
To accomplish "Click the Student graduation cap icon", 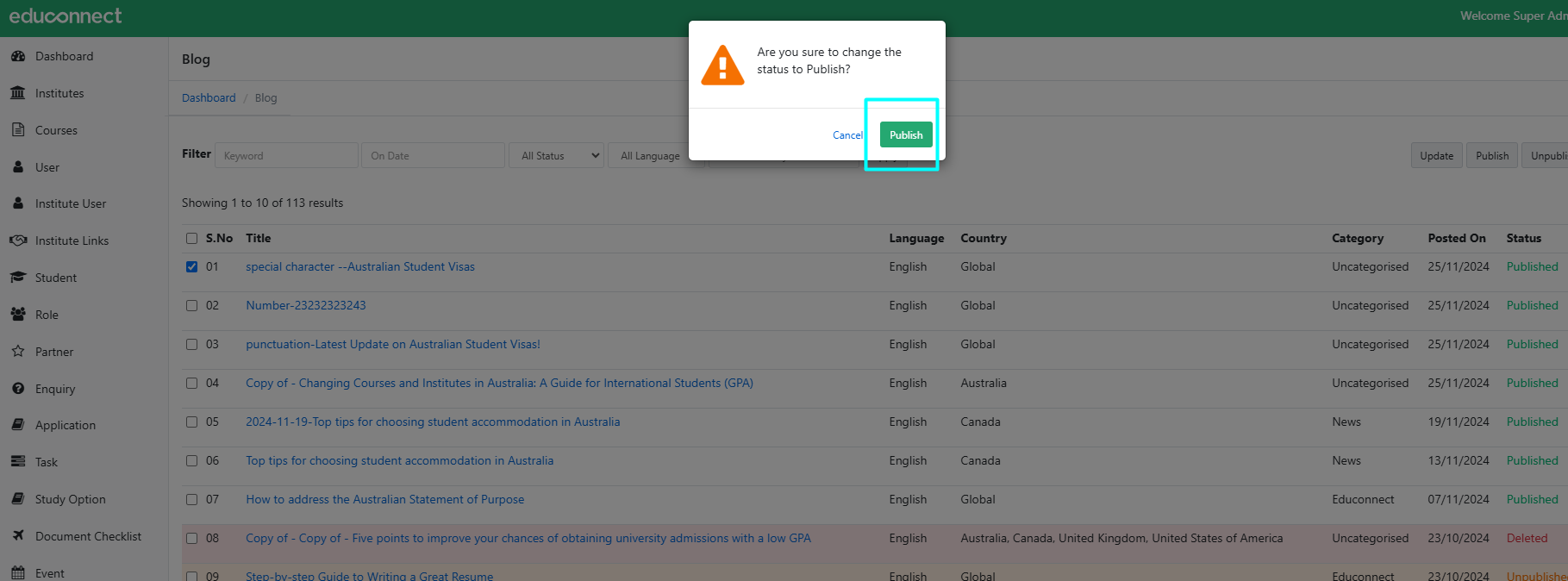I will 18,278.
